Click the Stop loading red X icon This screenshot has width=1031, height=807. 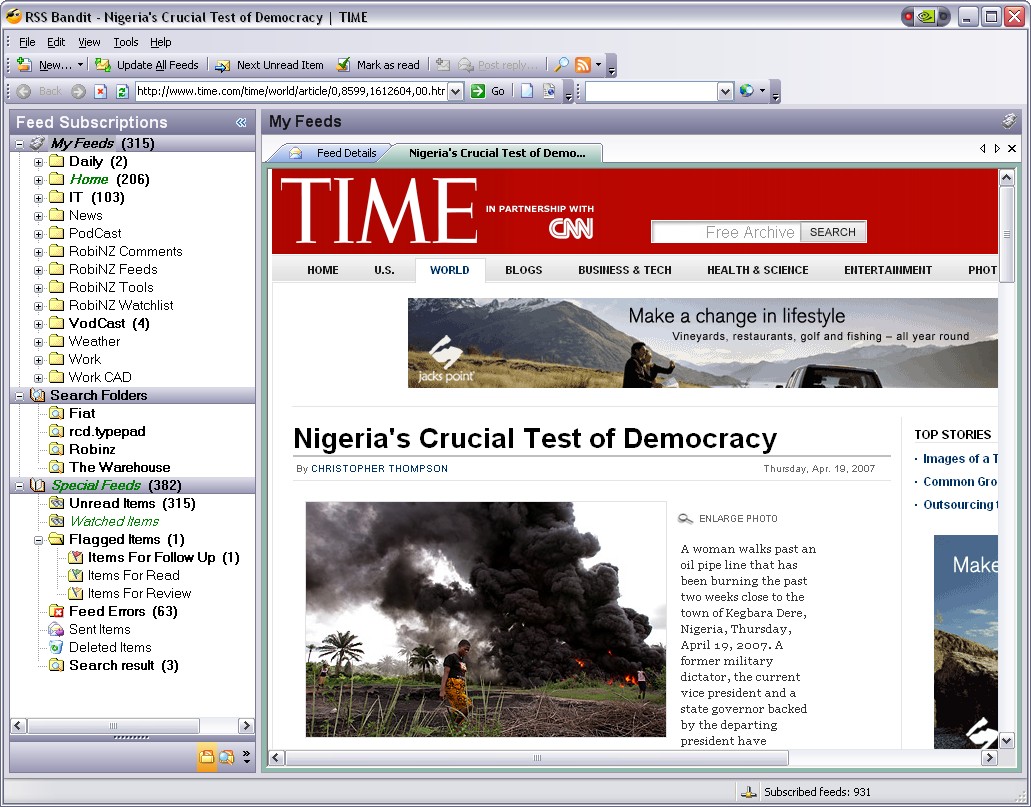[100, 91]
